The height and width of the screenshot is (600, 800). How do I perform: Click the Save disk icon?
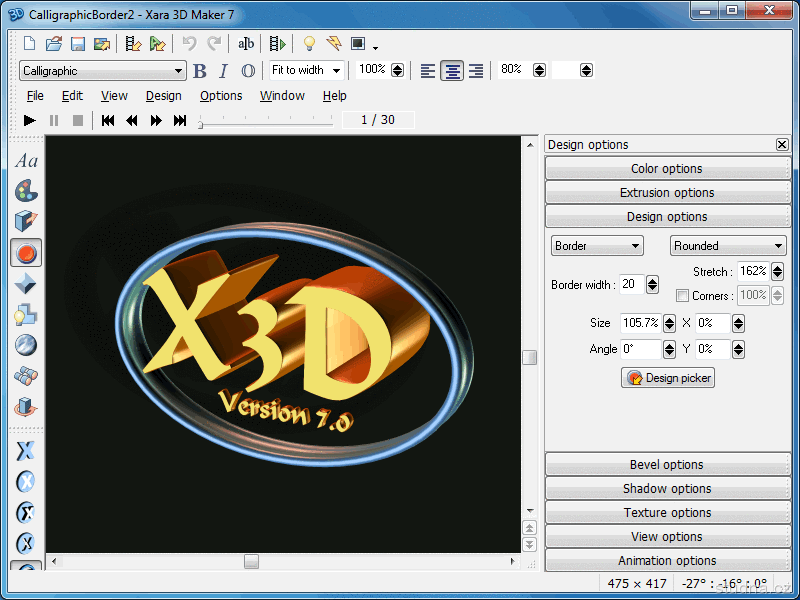[77, 44]
